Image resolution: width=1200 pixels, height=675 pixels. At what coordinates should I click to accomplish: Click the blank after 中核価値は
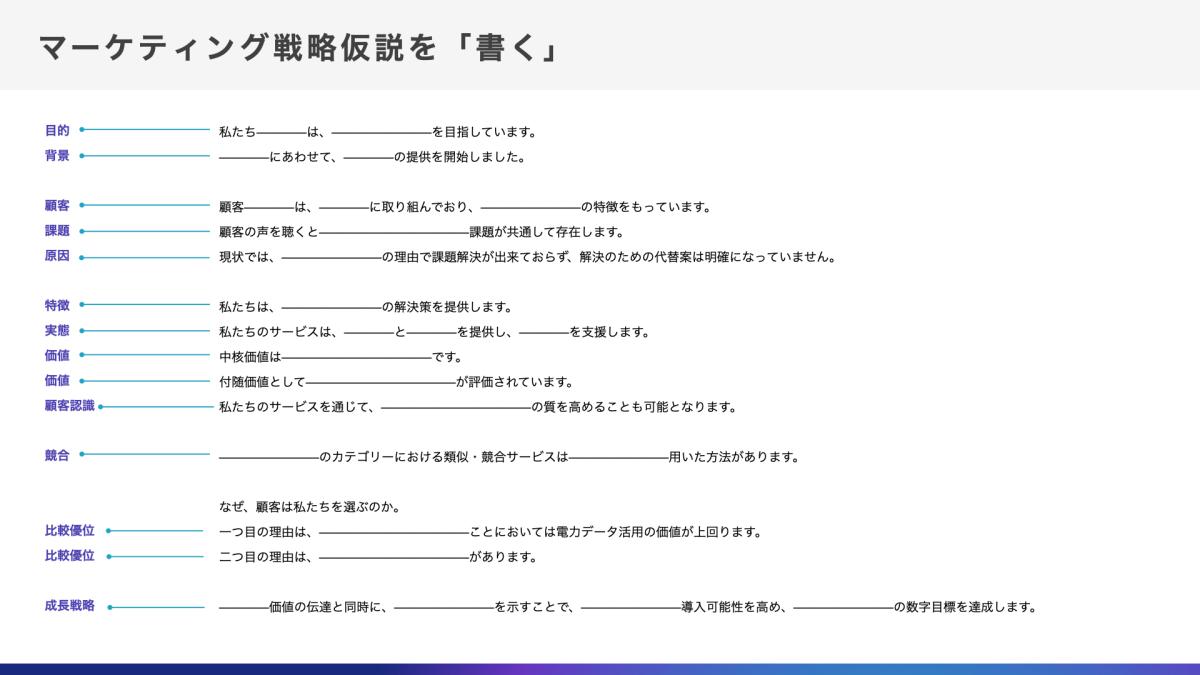tap(357, 357)
